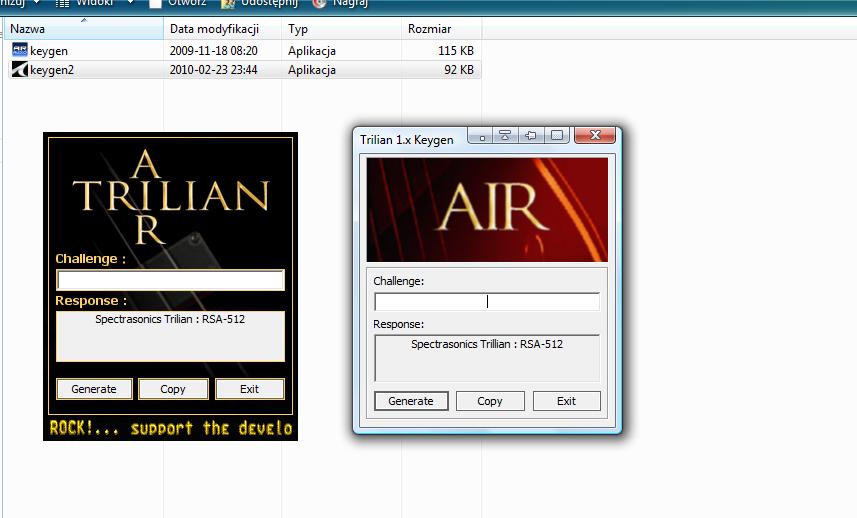This screenshot has height=518, width=857.
Task: Sort by Data modyfikacji column header
Action: [222, 29]
